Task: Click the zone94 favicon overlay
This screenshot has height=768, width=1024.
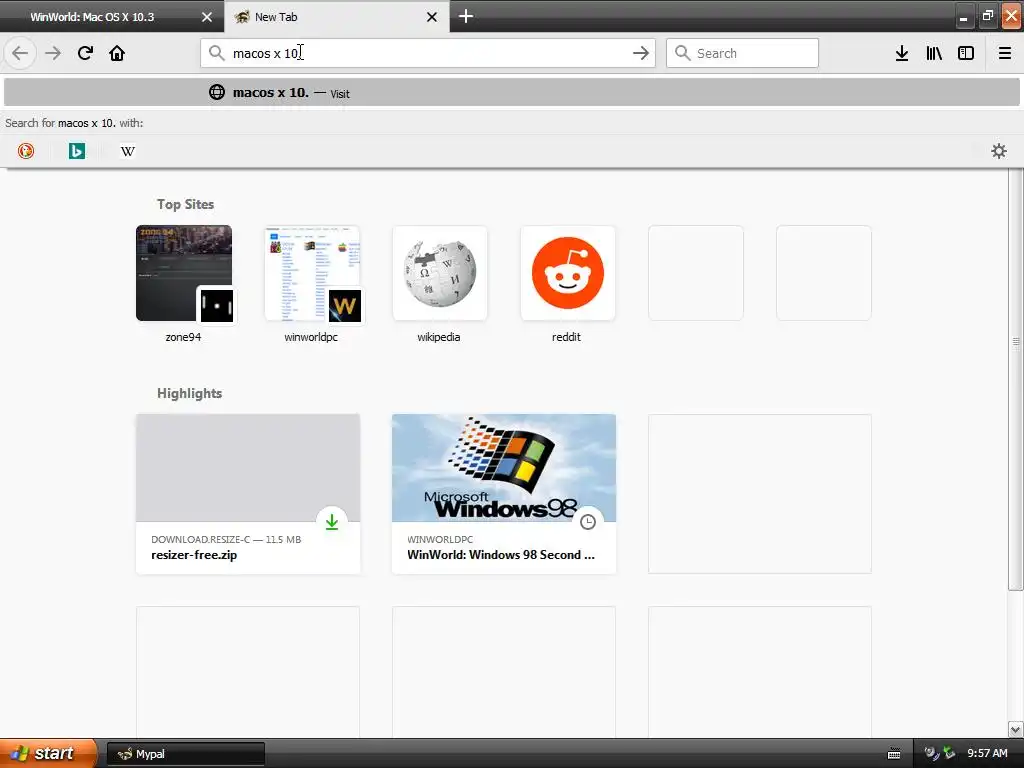Action: pyautogui.click(x=216, y=306)
